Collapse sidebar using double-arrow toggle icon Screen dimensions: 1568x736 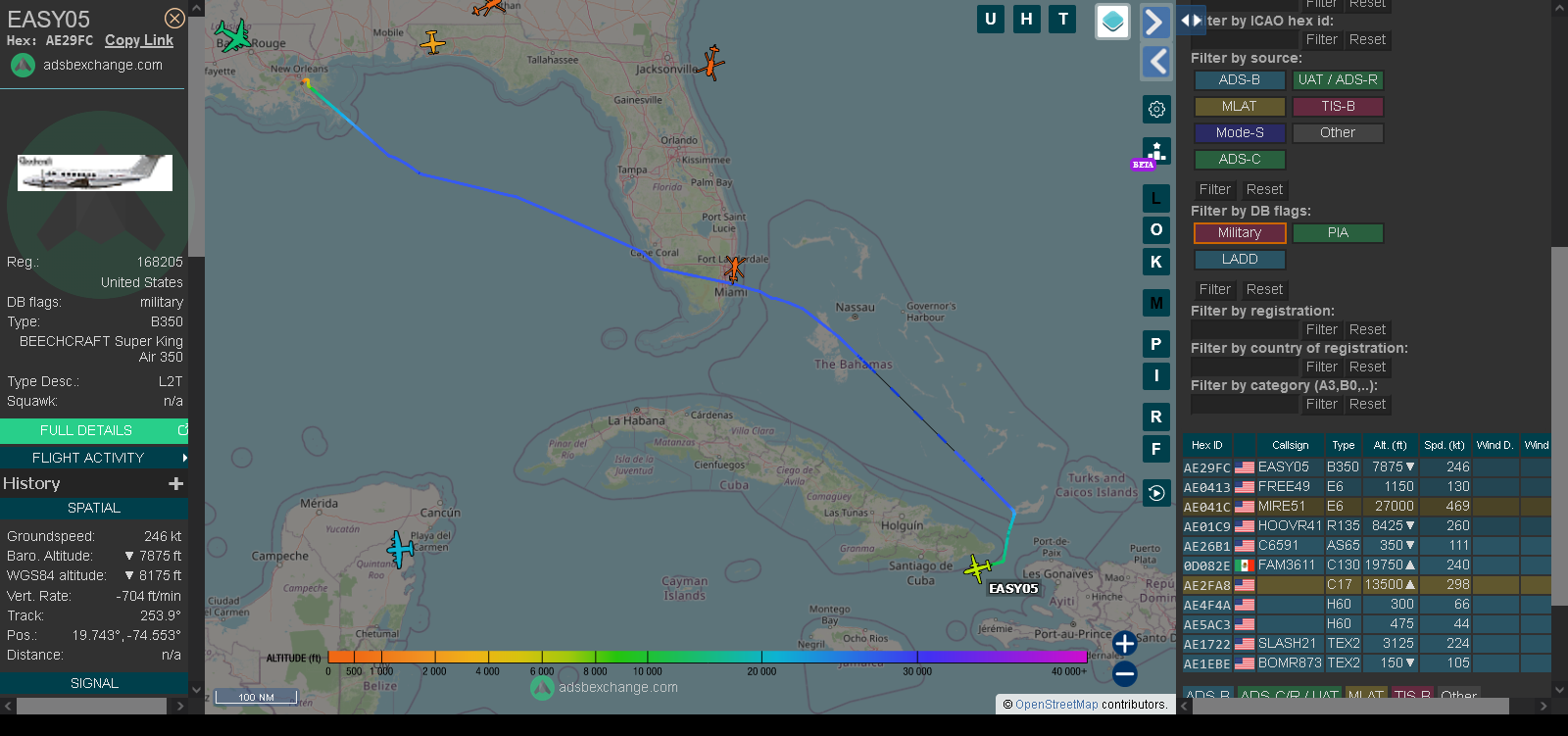click(x=1191, y=20)
